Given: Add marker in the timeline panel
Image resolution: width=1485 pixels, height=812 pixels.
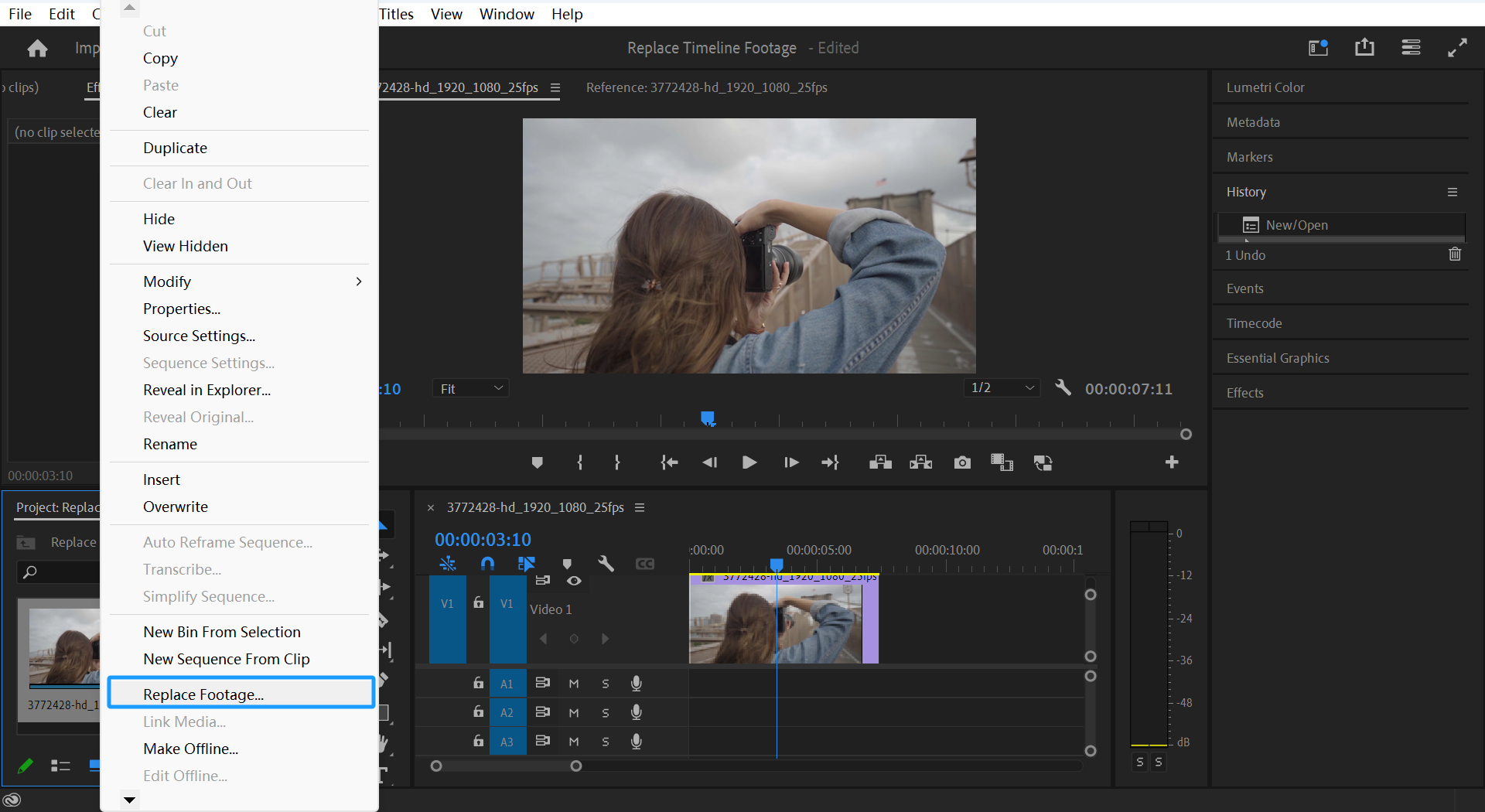Looking at the screenshot, I should (x=567, y=565).
